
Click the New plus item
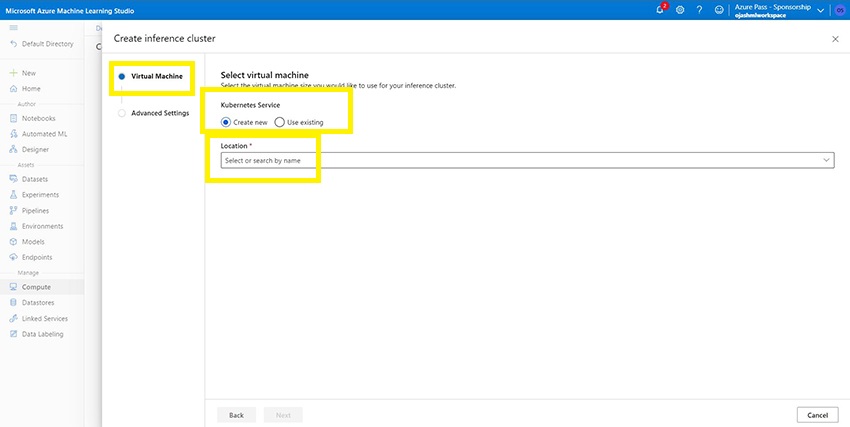(23, 73)
